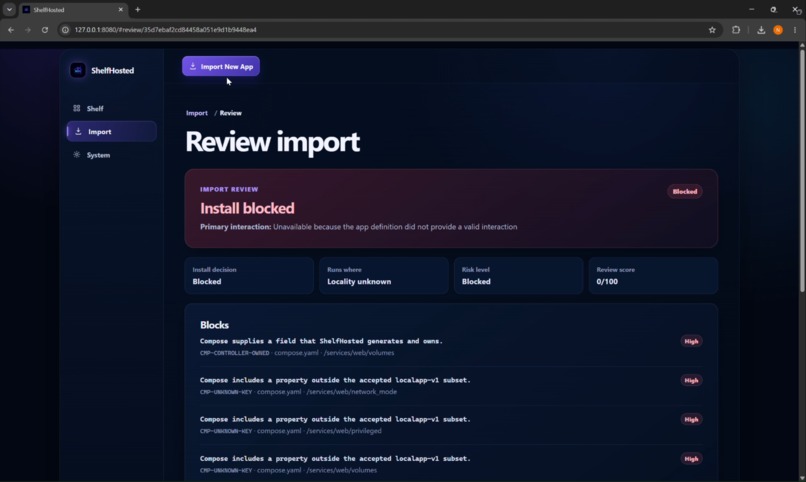
Task: Click the Blocks section heading
Action: point(214,325)
